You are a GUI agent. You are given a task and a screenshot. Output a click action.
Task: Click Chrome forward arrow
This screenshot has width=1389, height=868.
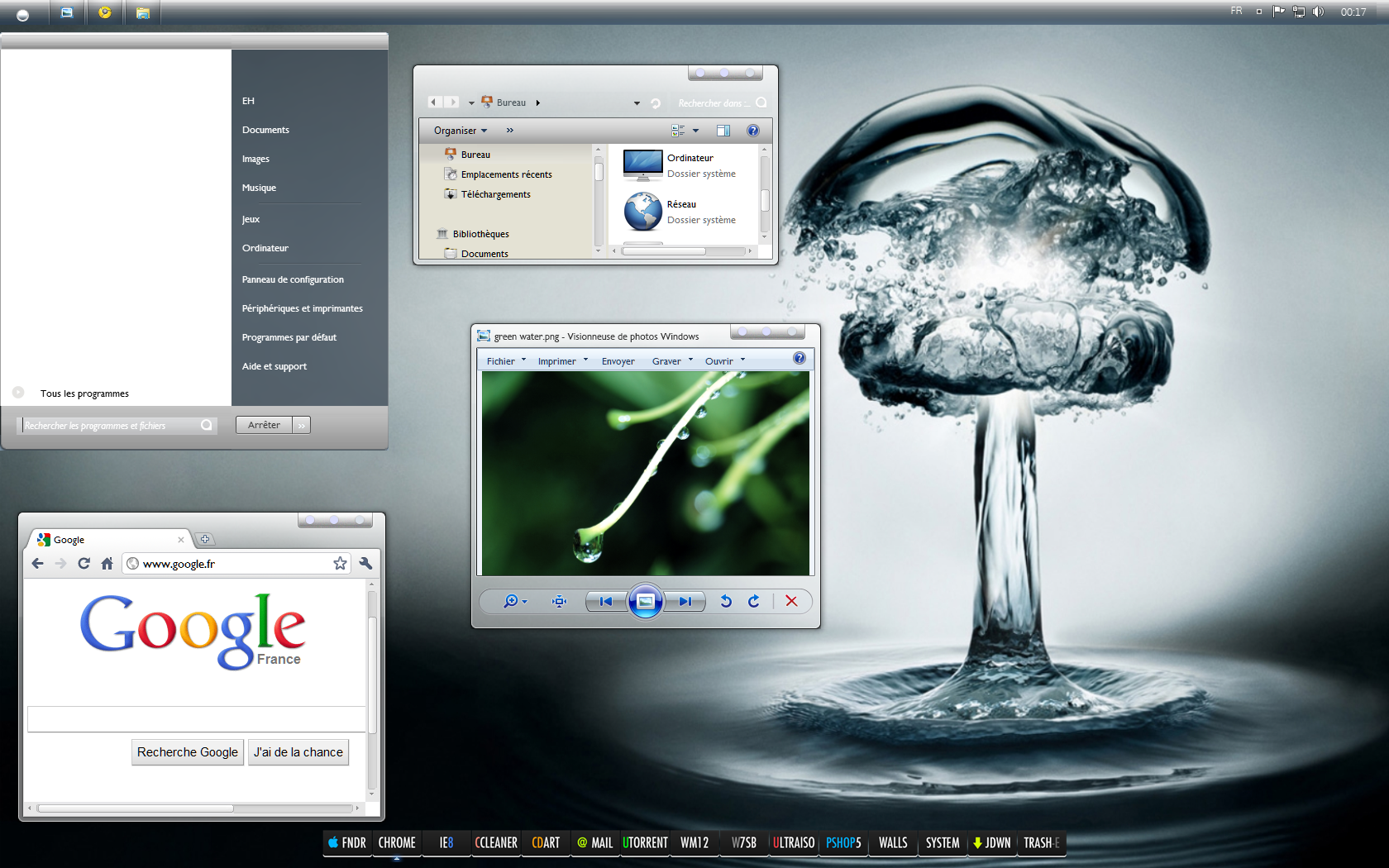(60, 564)
